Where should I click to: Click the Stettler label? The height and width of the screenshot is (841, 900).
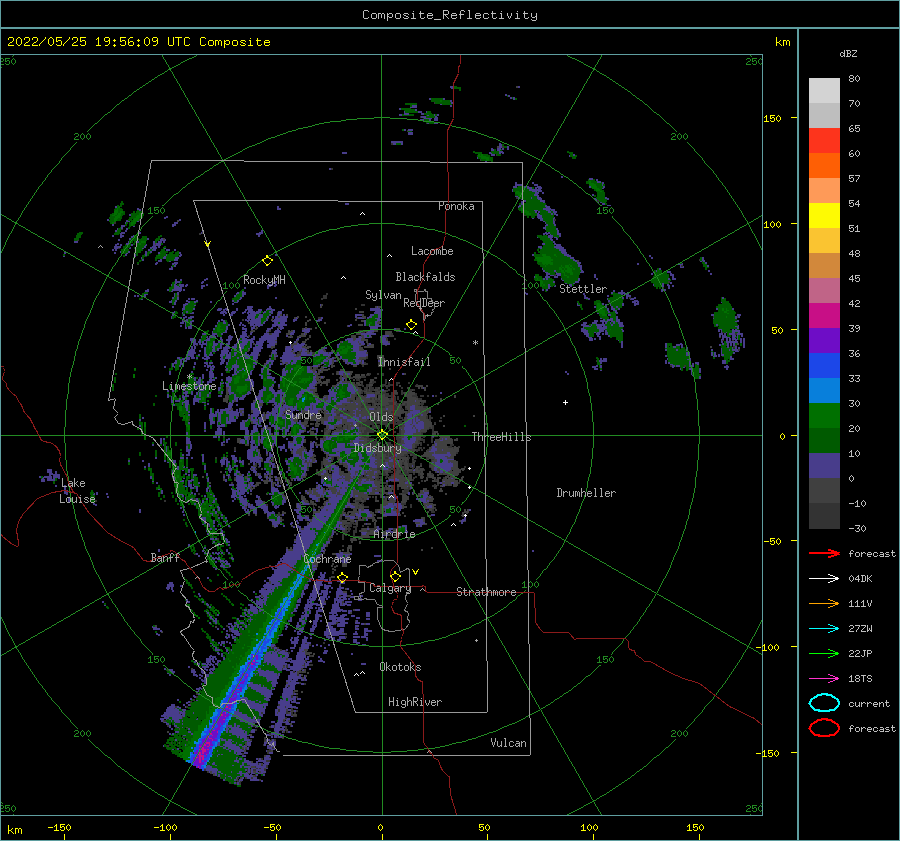(x=583, y=289)
